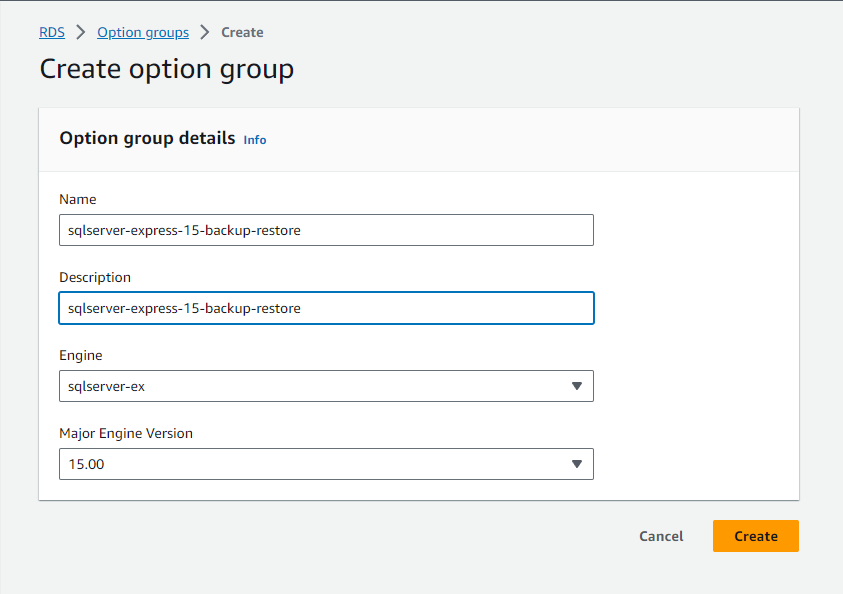Click the Create option group page heading
Image resolution: width=843 pixels, height=594 pixels.
pos(166,69)
